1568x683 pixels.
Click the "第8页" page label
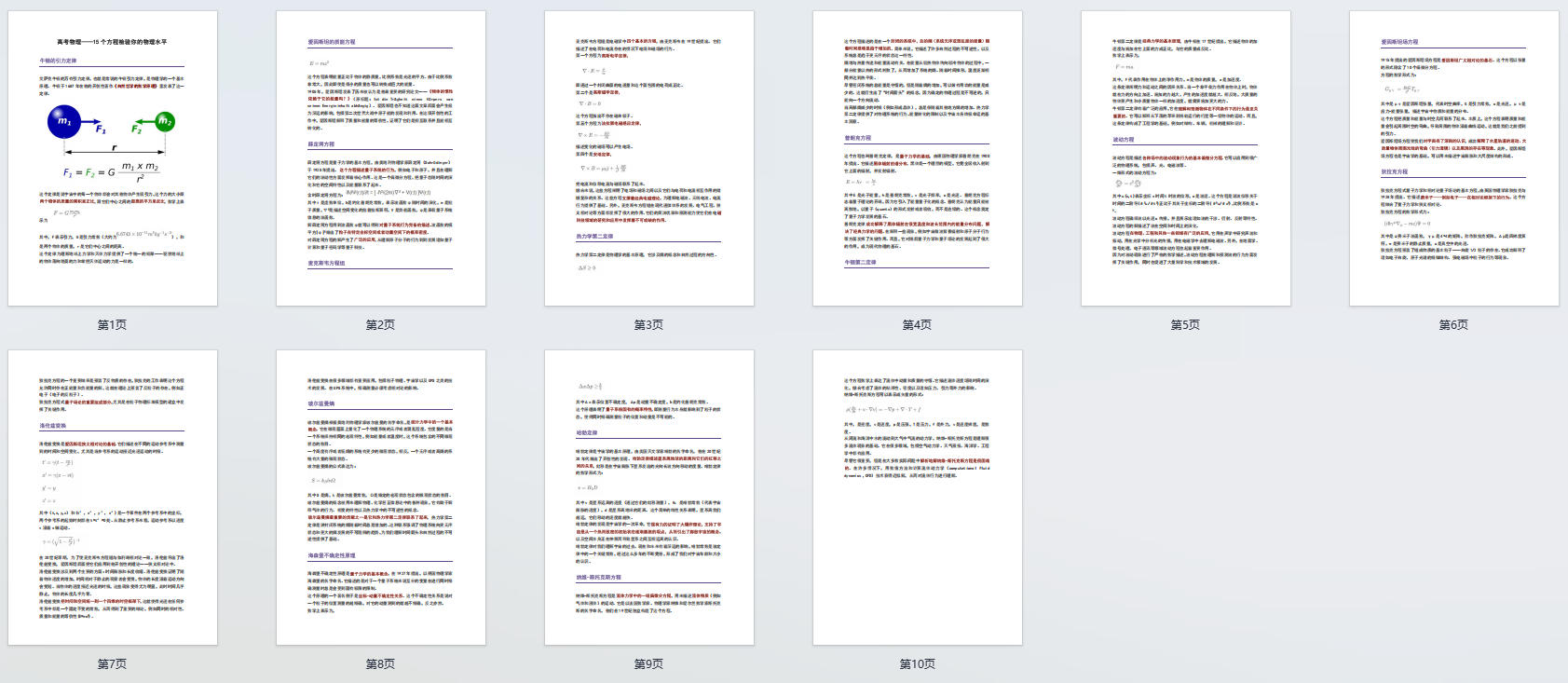380,664
